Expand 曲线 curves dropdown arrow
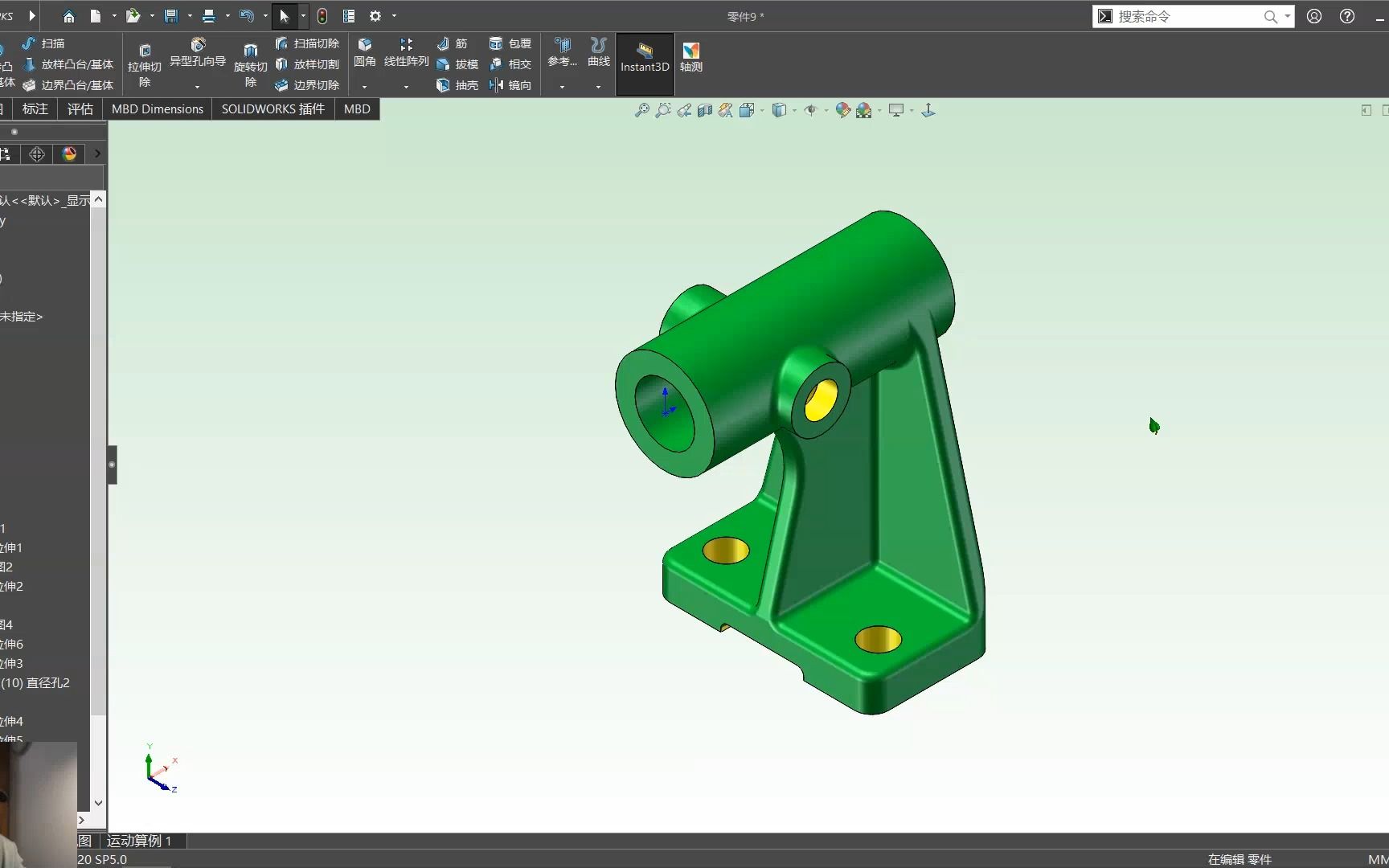Screen dimensions: 1389x868 tap(598, 87)
